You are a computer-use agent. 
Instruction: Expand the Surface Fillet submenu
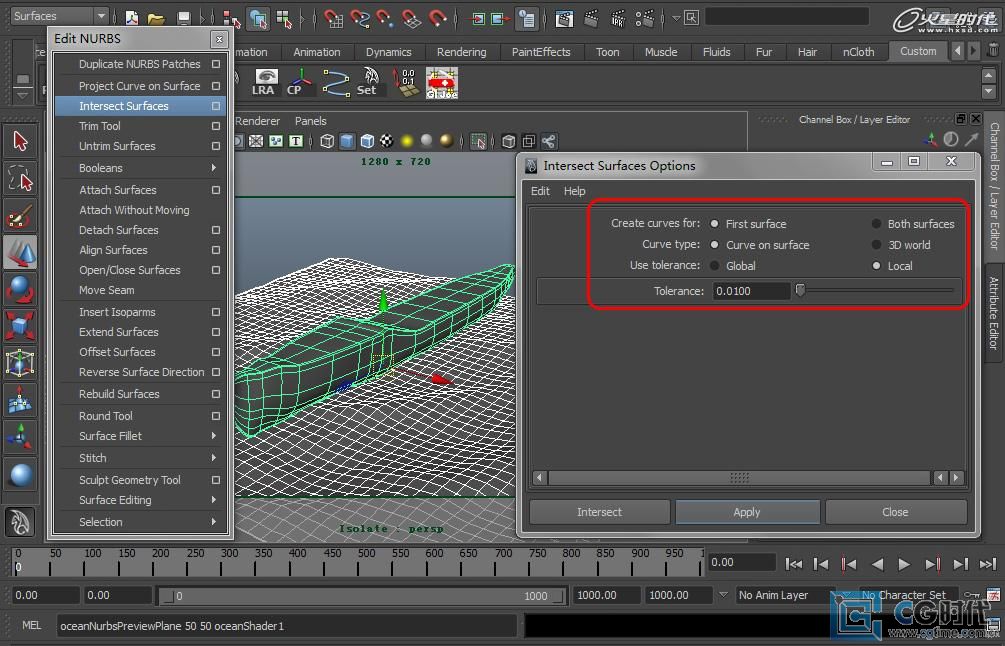[x=140, y=436]
